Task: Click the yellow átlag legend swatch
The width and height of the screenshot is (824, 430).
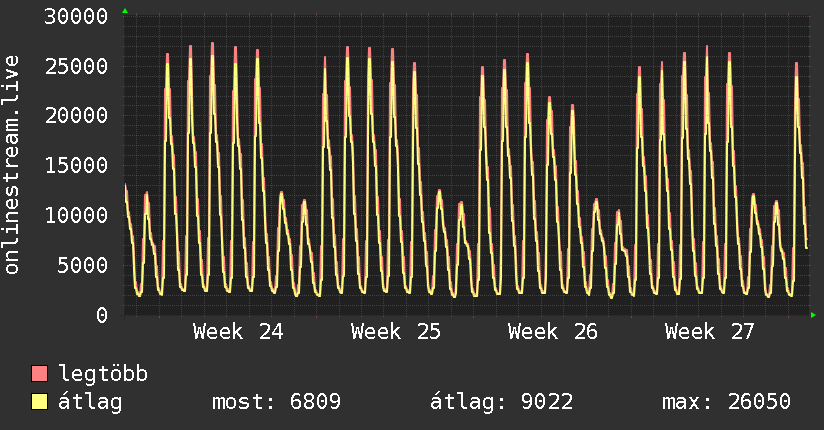Action: [x=39, y=401]
